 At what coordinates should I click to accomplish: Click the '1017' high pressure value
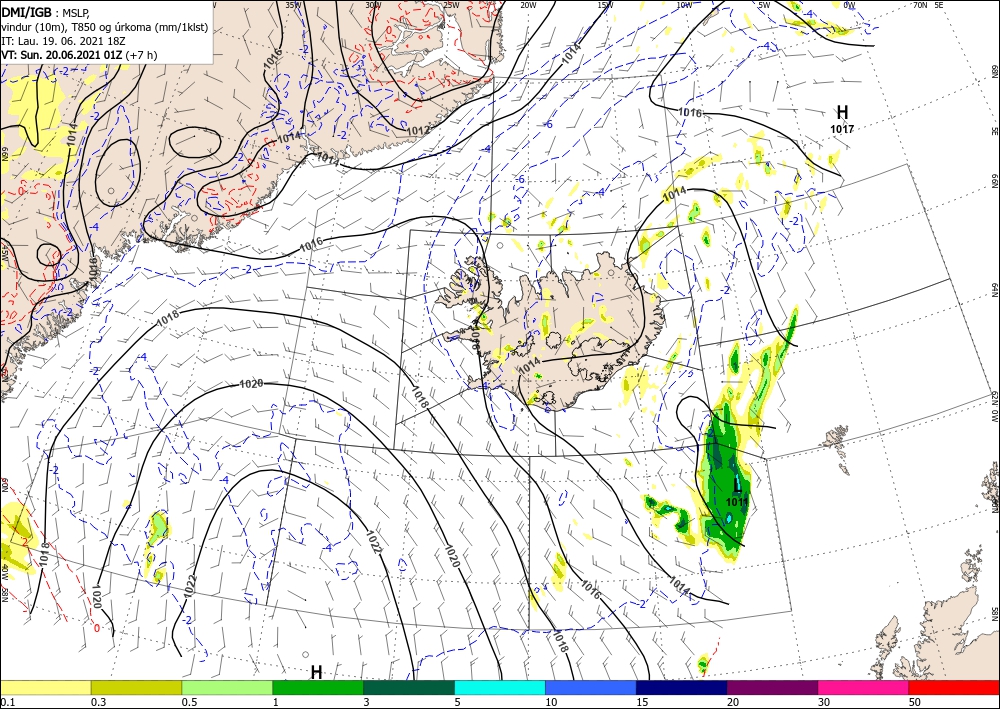coord(842,129)
